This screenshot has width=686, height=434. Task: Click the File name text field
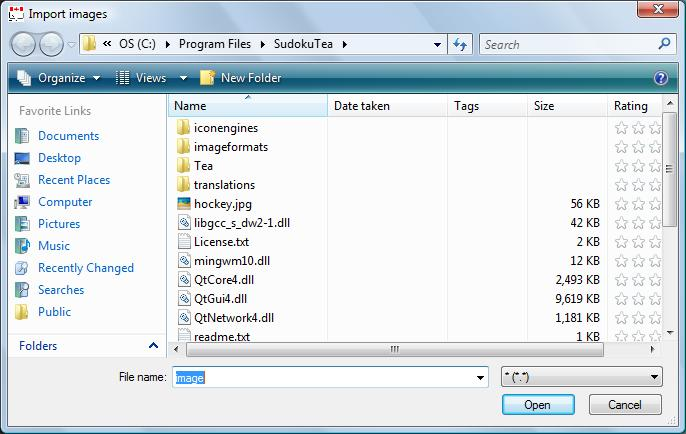(330, 378)
